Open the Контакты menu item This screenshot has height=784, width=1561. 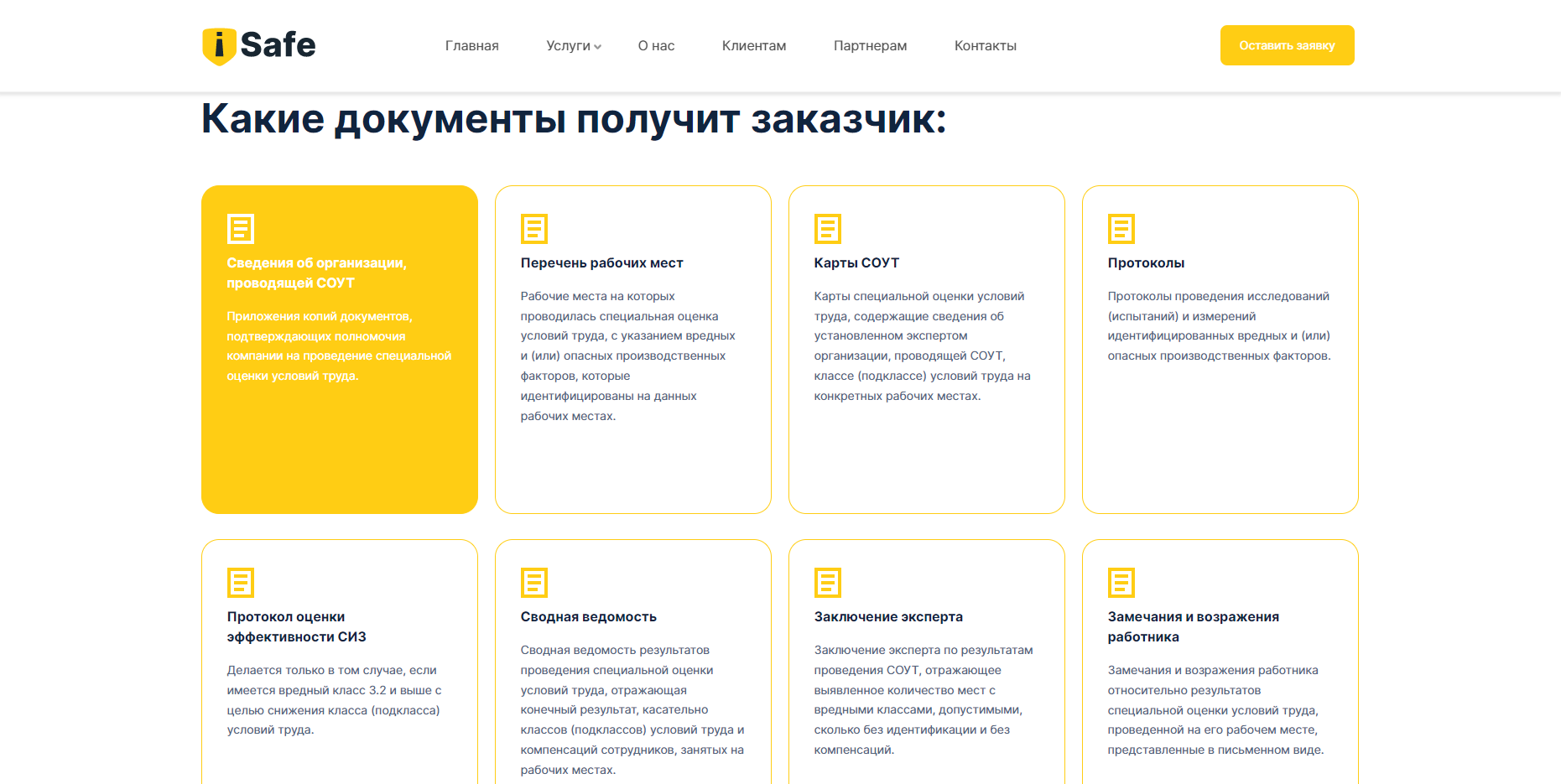(x=986, y=46)
